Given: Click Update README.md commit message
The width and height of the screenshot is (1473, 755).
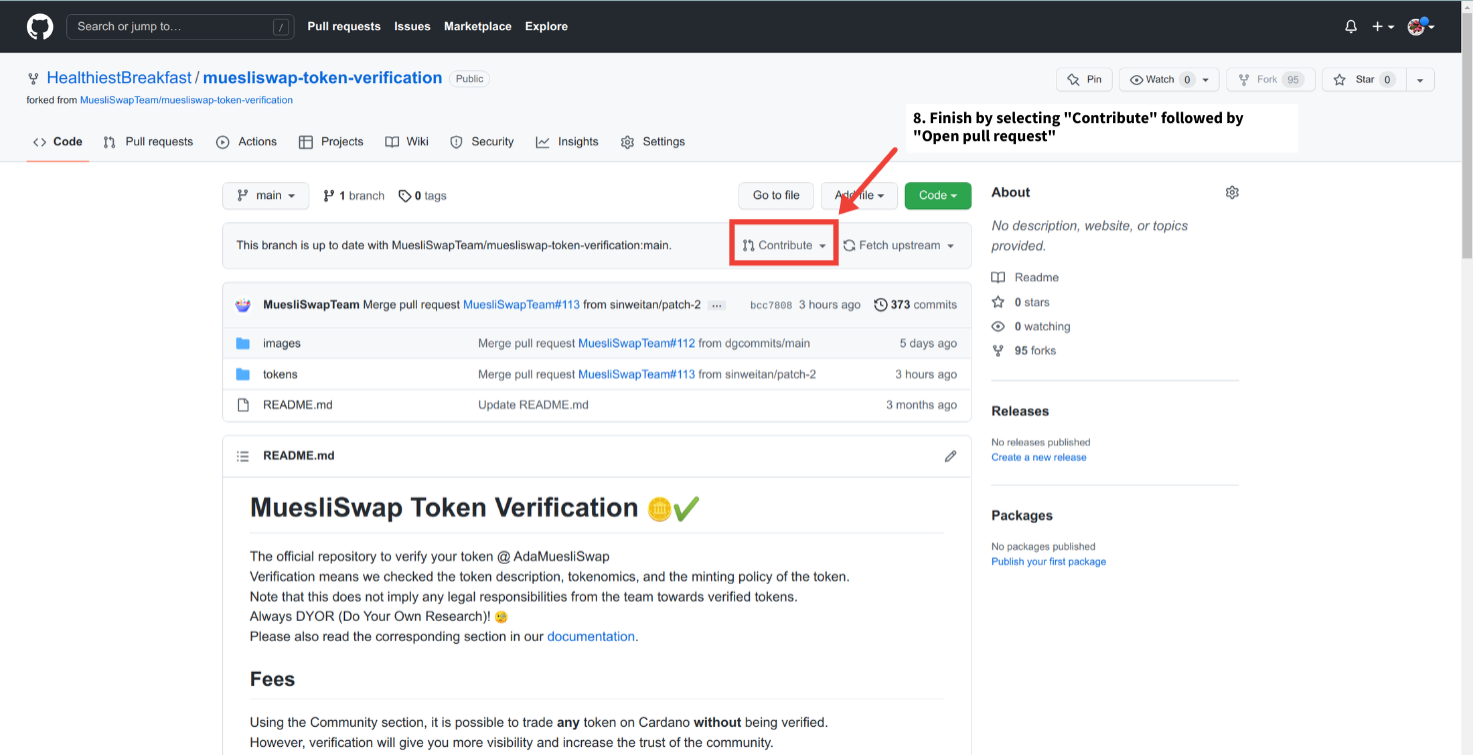Looking at the screenshot, I should [x=533, y=405].
